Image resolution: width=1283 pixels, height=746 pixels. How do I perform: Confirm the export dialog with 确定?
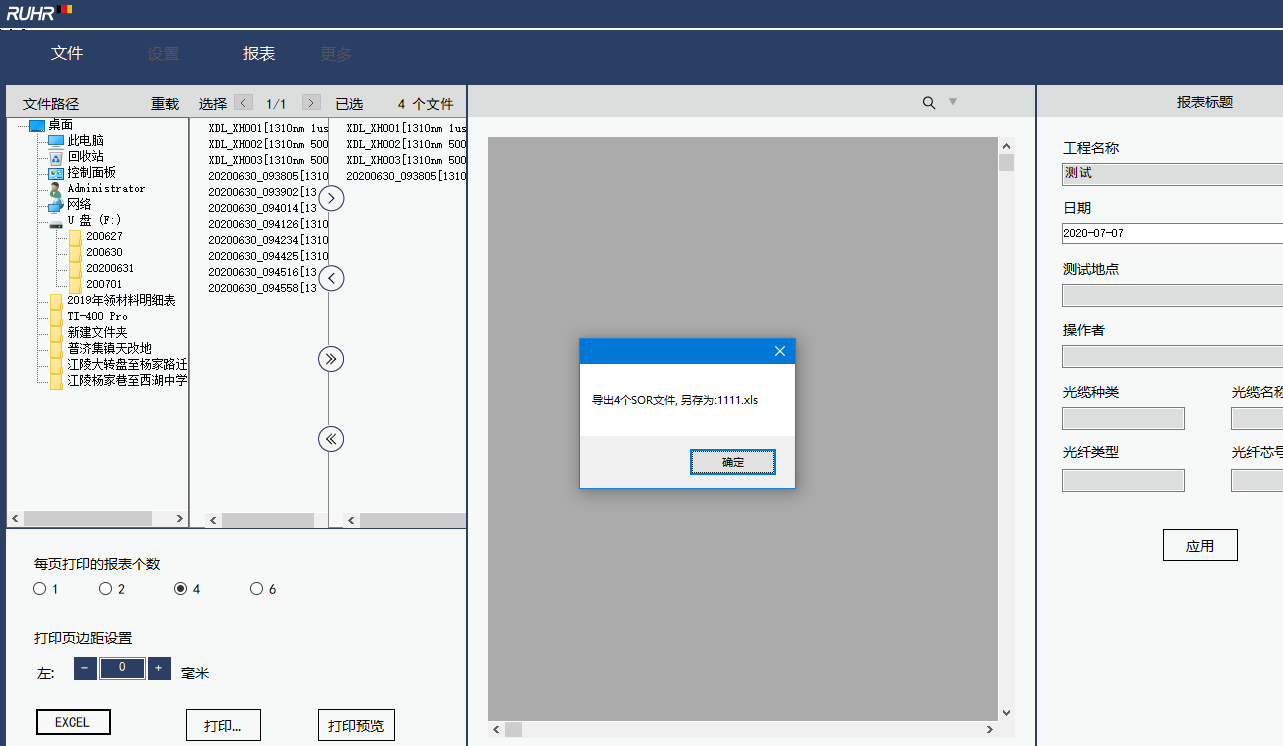[733, 462]
